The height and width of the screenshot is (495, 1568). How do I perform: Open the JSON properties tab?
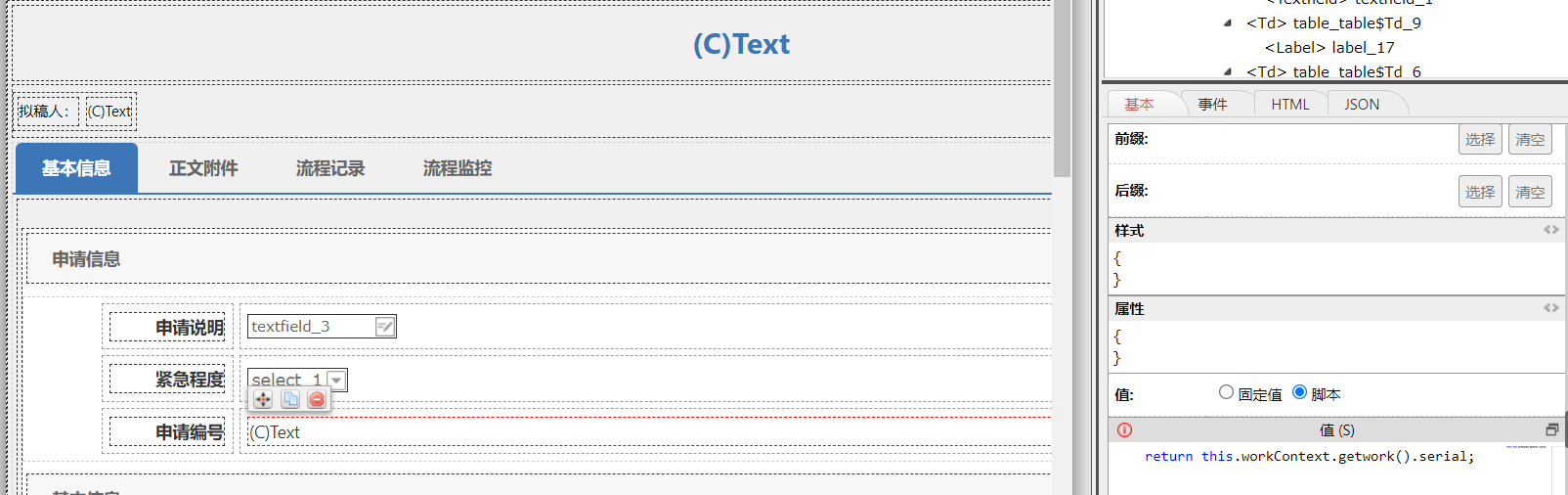(x=1361, y=105)
